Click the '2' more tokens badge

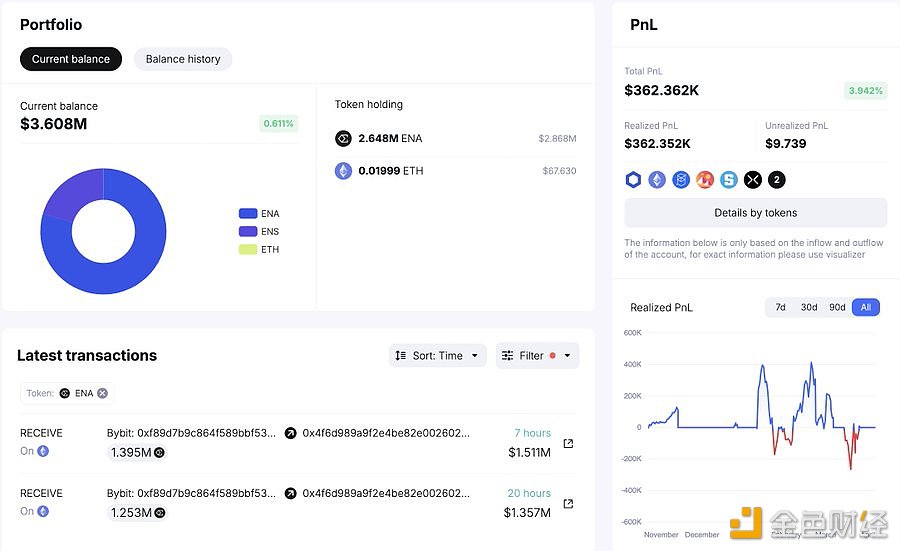click(x=776, y=180)
